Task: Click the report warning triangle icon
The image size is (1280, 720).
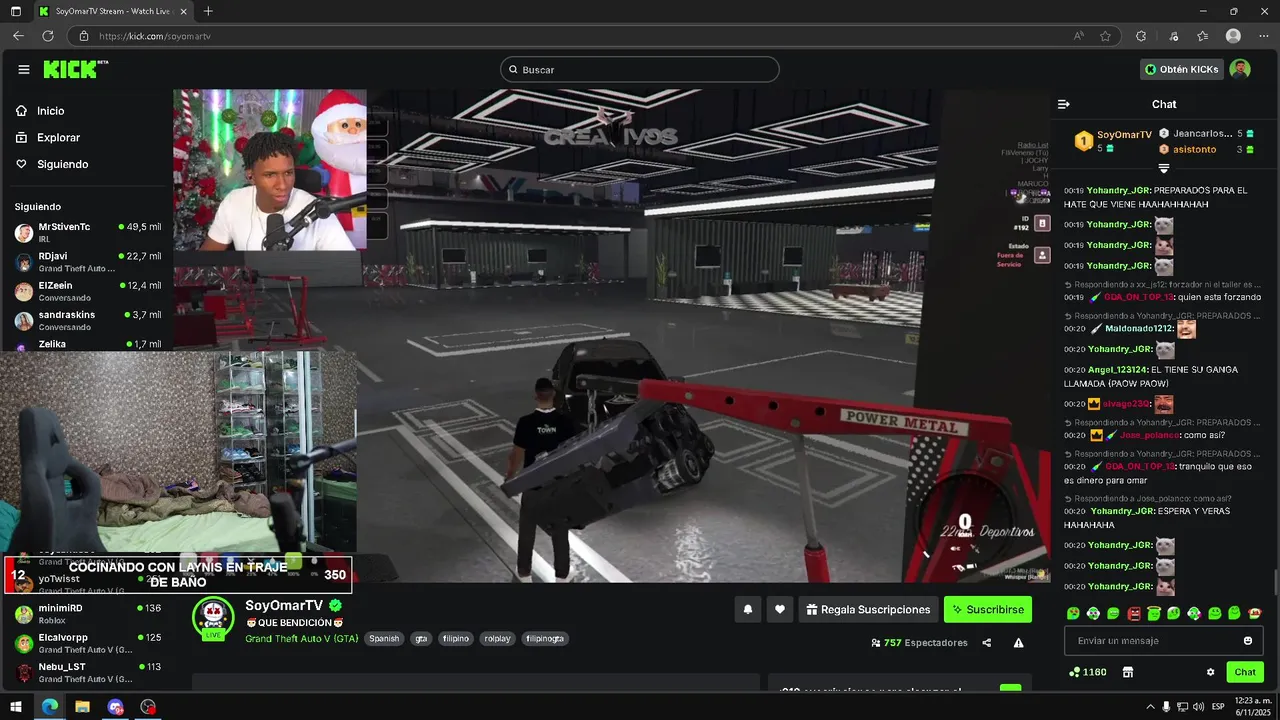Action: 1018,643
